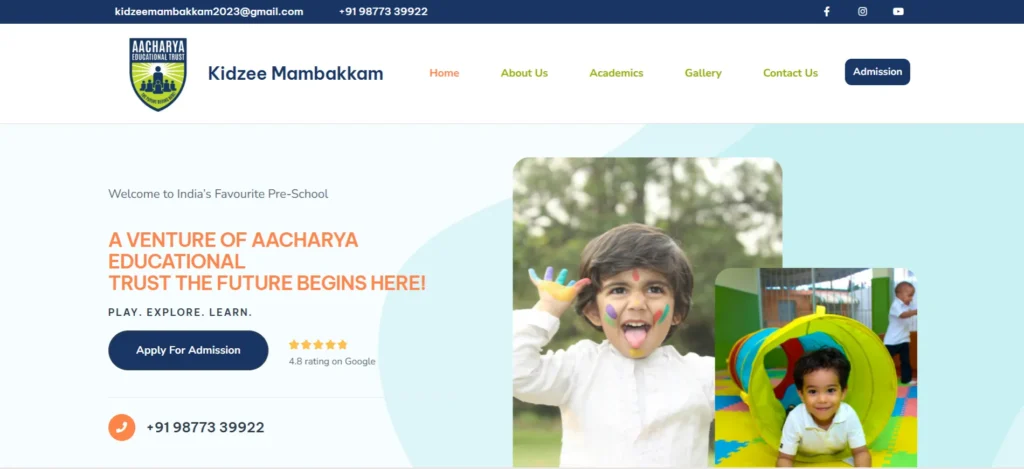
Task: Open the About Us menu item
Action: coord(524,73)
